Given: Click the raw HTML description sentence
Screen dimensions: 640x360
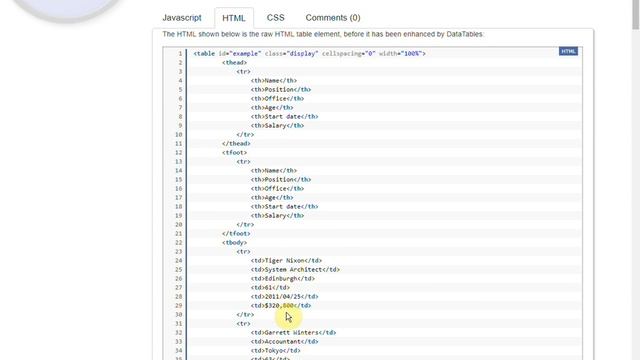Looking at the screenshot, I should coord(323,34).
